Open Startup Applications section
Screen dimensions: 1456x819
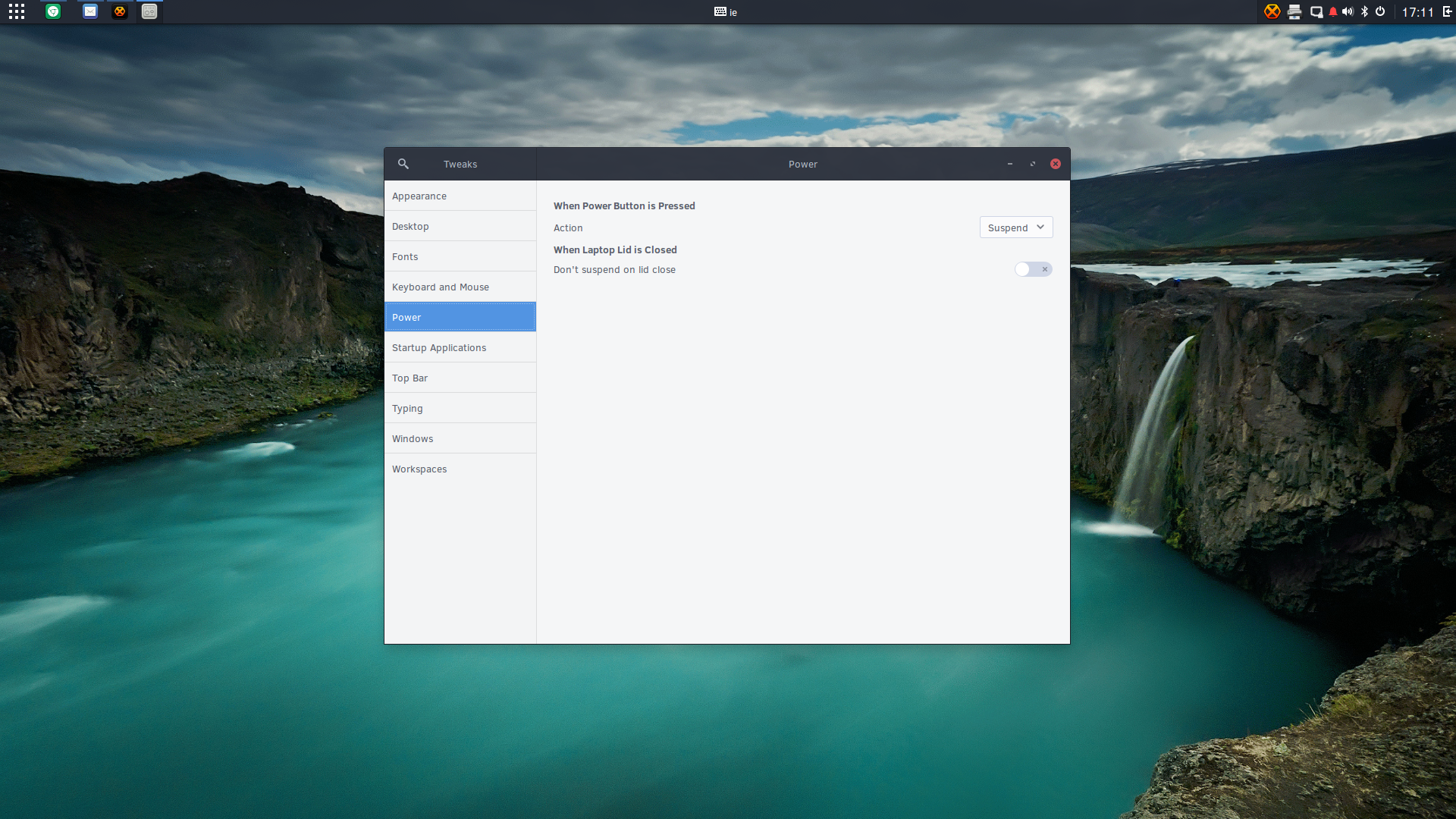point(460,347)
